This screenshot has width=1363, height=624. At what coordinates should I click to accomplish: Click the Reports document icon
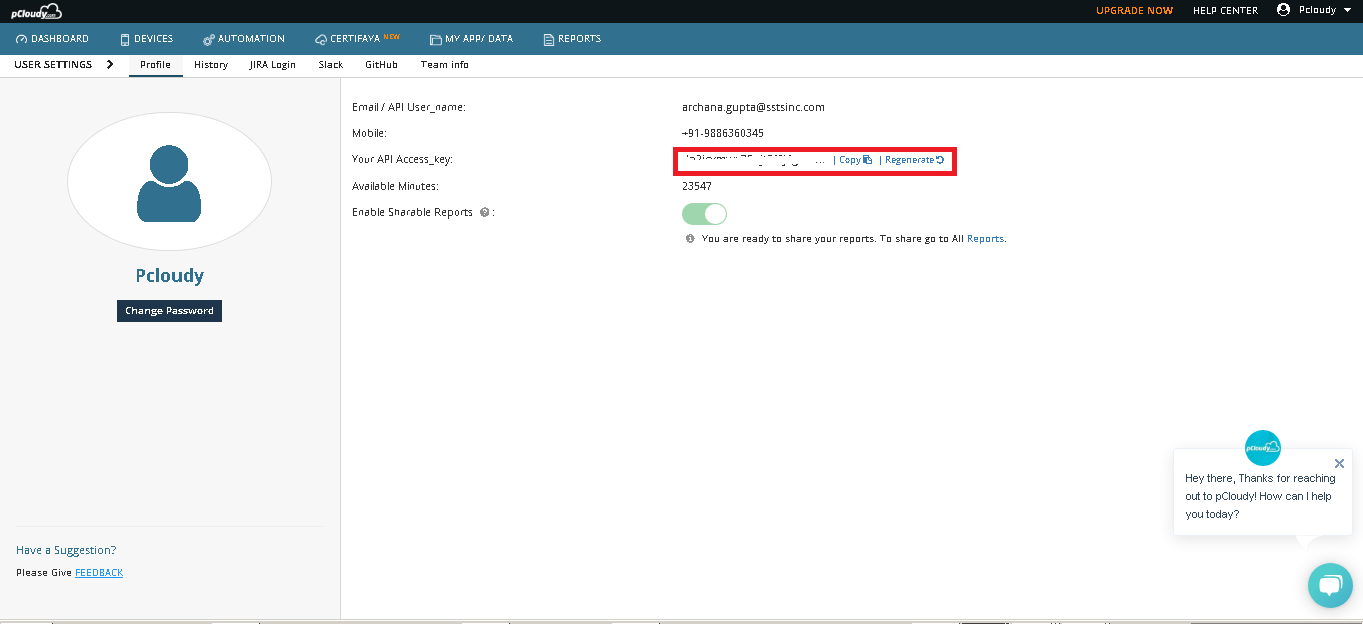click(548, 40)
